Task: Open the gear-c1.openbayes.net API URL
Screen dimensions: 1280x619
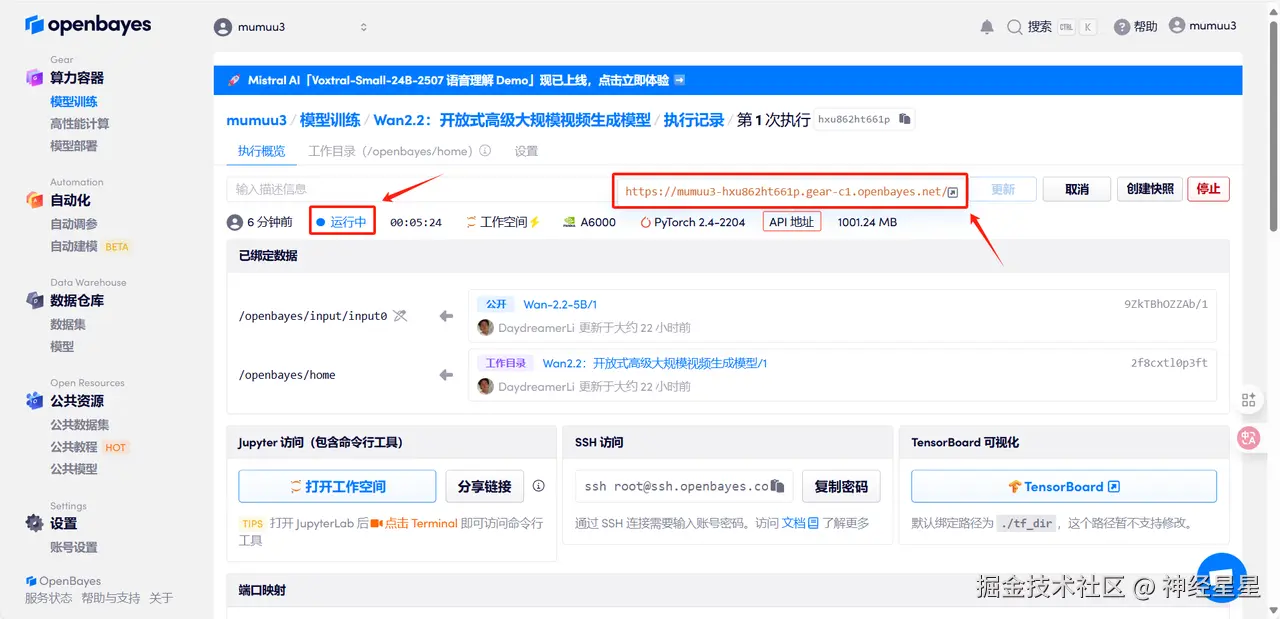Action: [x=785, y=191]
